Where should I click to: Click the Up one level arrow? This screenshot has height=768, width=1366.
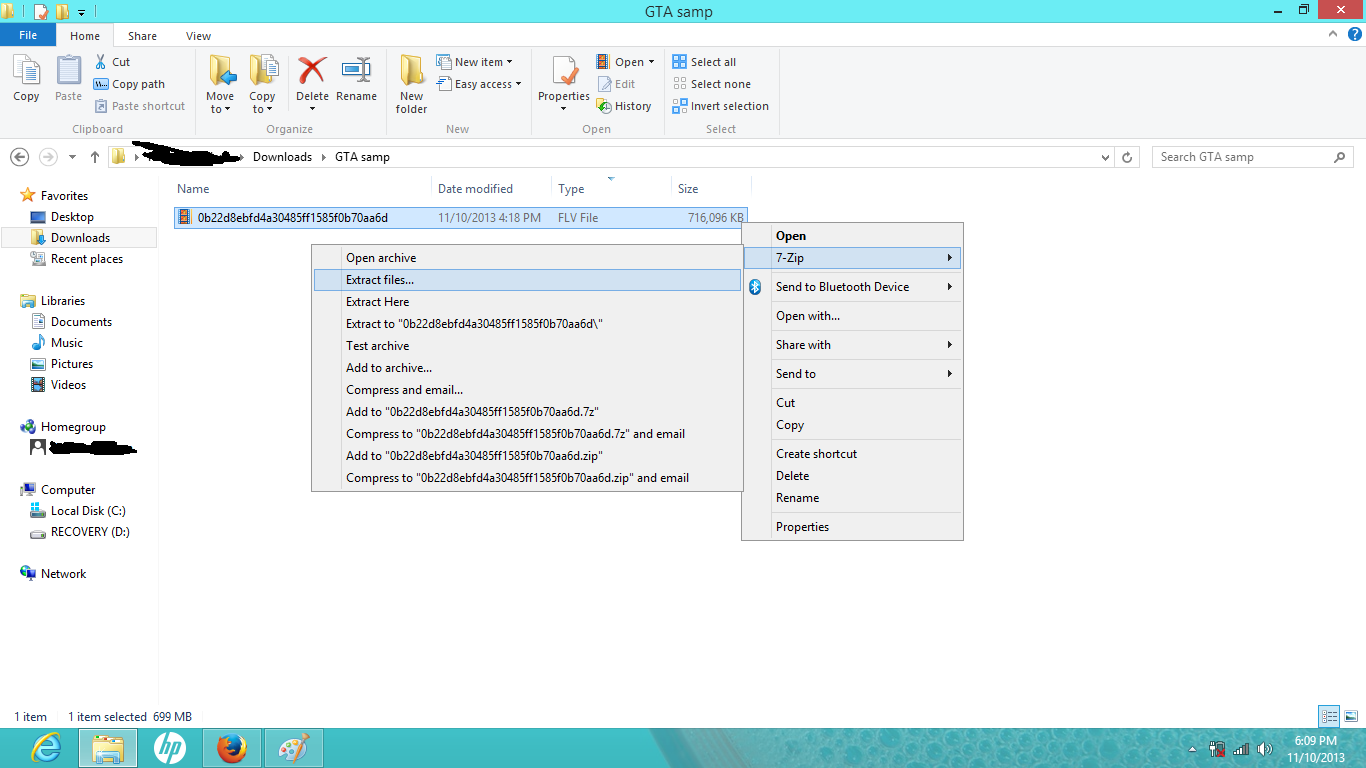click(x=95, y=157)
